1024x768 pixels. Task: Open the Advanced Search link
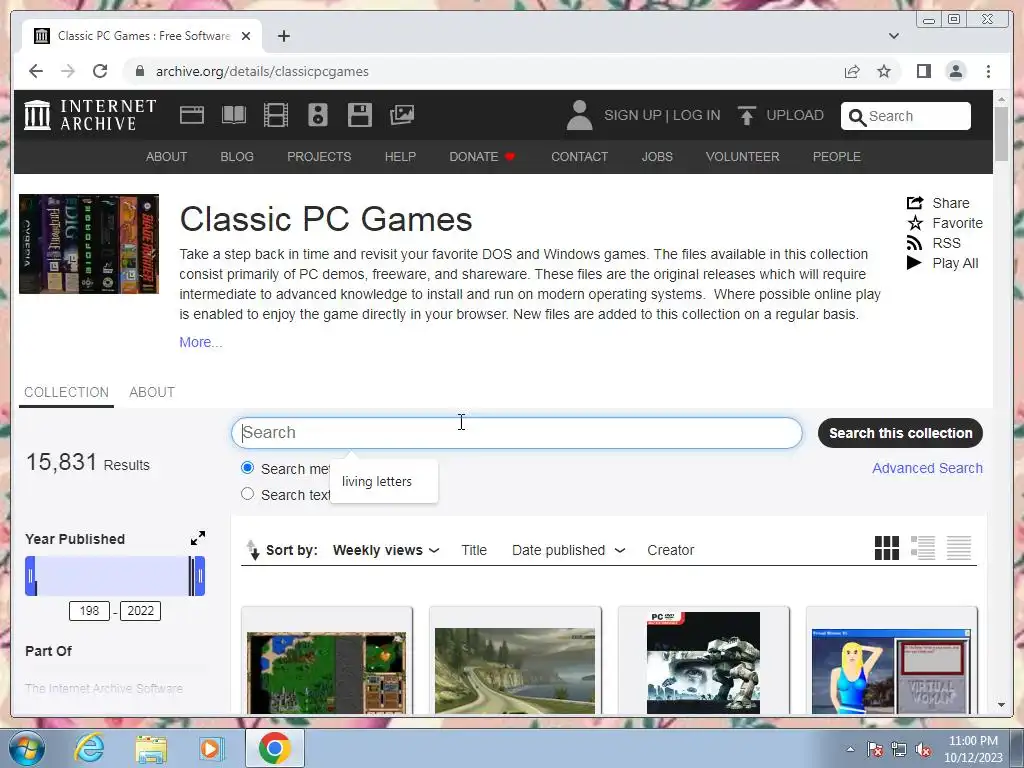[927, 468]
